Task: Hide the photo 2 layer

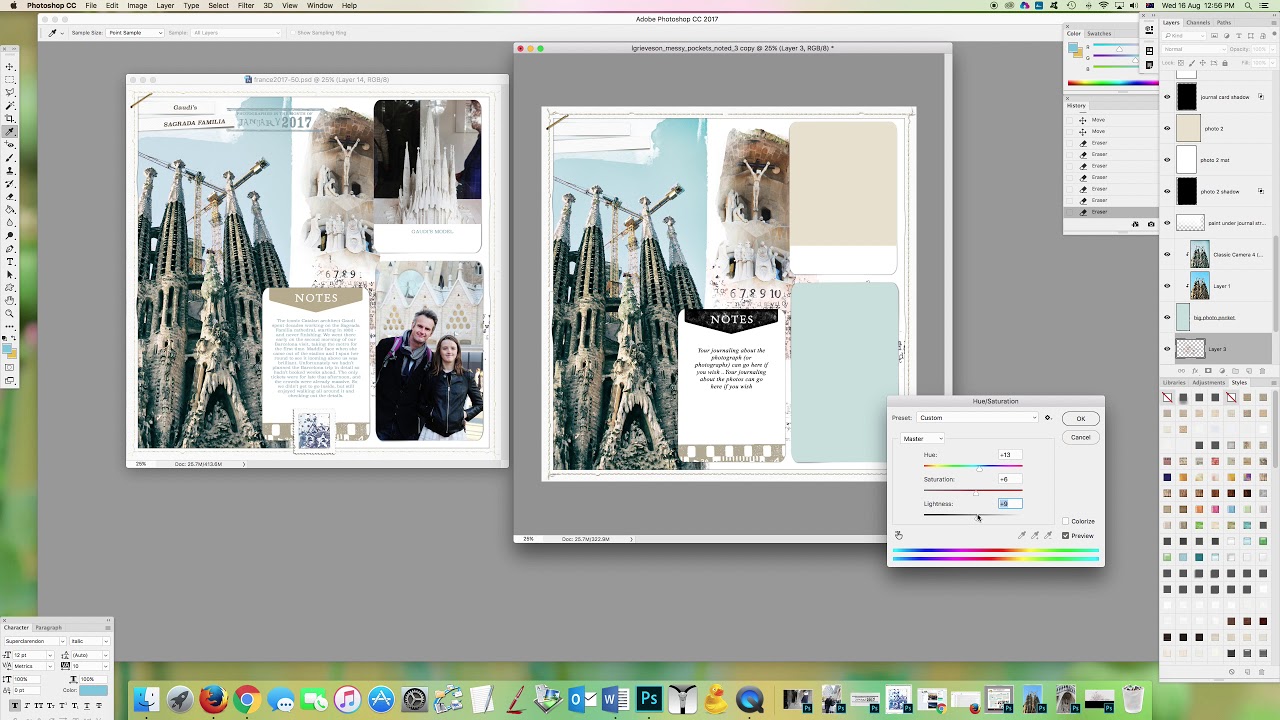Action: pyautogui.click(x=1167, y=128)
